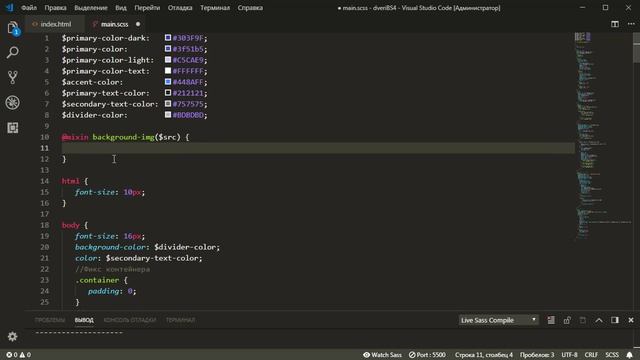The height and width of the screenshot is (360, 640).
Task: Click the #757575 color swatch
Action: click(168, 104)
